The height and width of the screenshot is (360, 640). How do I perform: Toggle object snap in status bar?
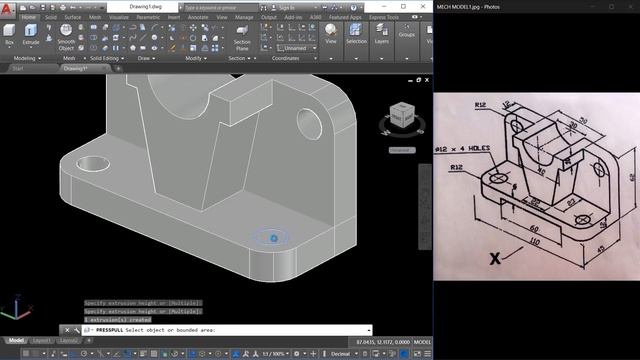coord(128,353)
